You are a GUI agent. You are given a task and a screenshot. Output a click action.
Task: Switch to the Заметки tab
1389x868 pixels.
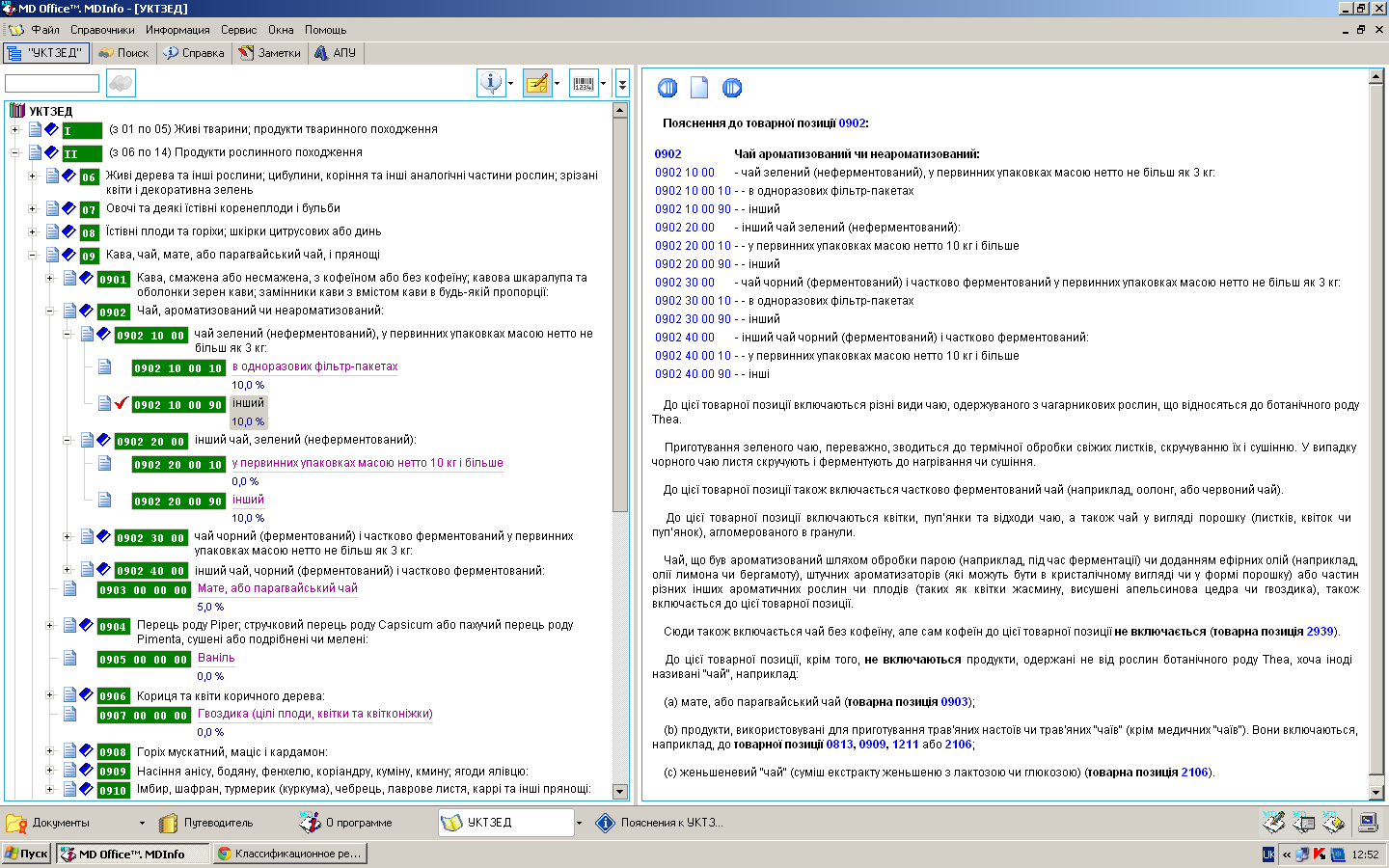coord(270,53)
